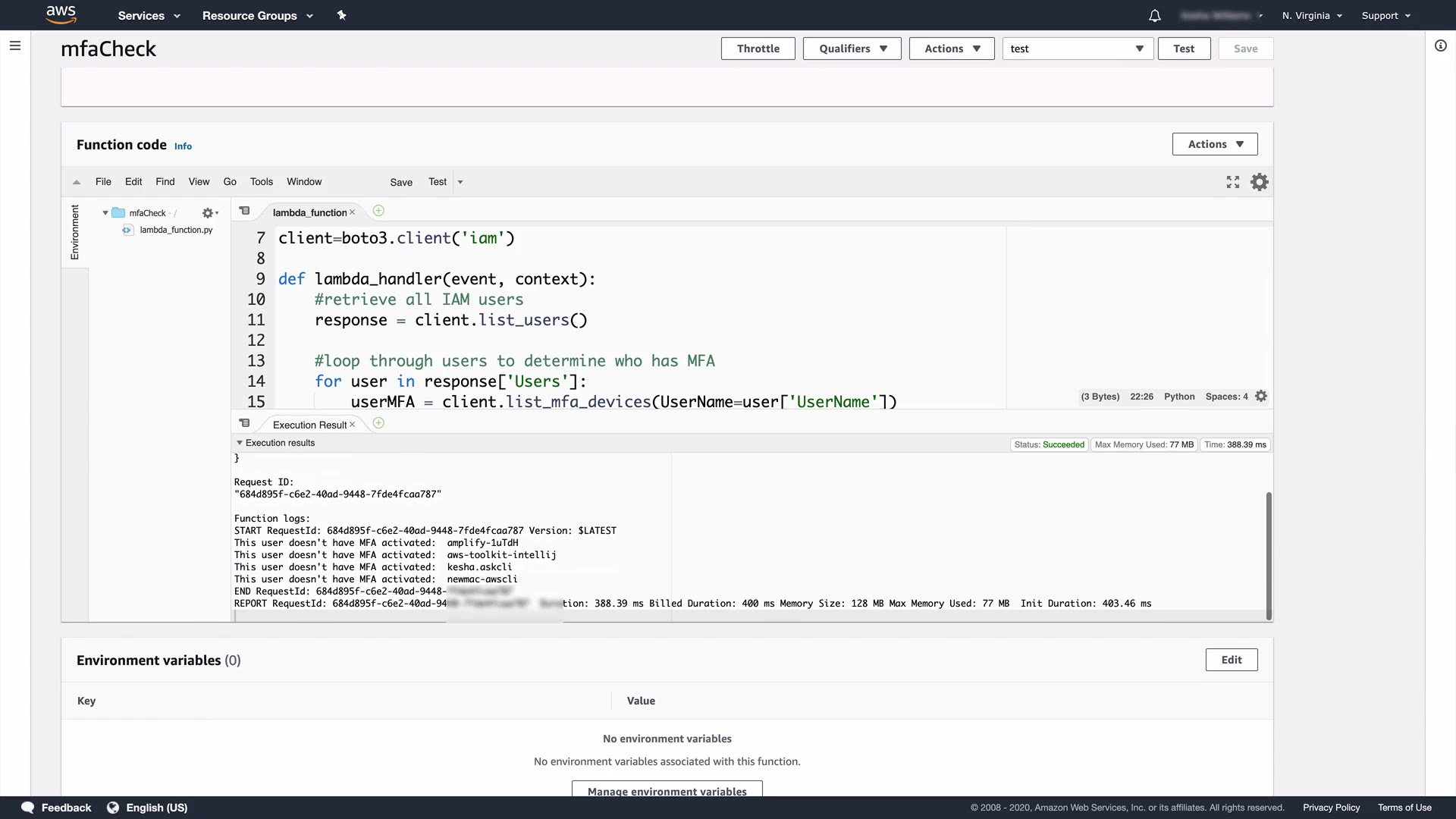Click Edit for Environment variables
This screenshot has width=1456, height=819.
point(1231,660)
